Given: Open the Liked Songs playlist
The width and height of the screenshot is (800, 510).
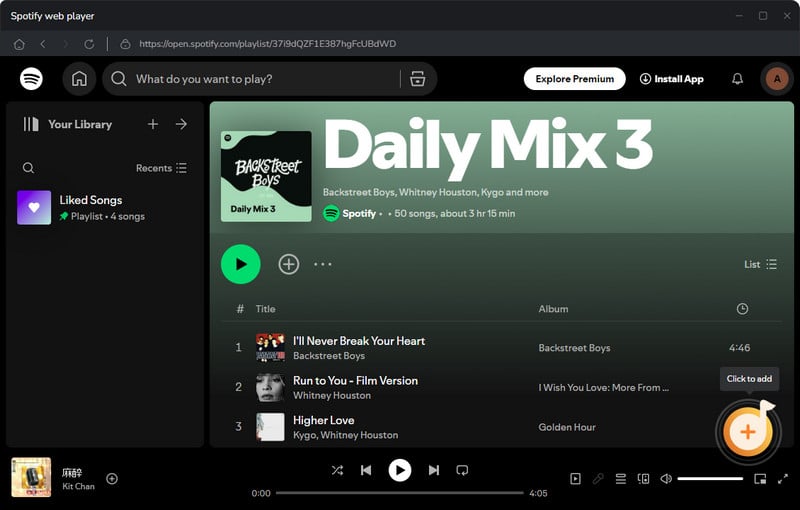Looking at the screenshot, I should point(104,208).
